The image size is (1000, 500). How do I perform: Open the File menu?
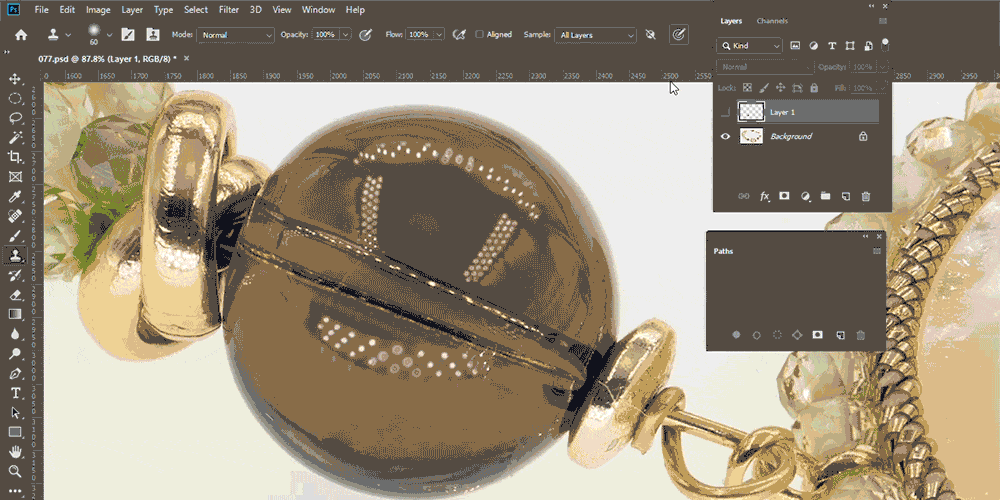click(41, 10)
